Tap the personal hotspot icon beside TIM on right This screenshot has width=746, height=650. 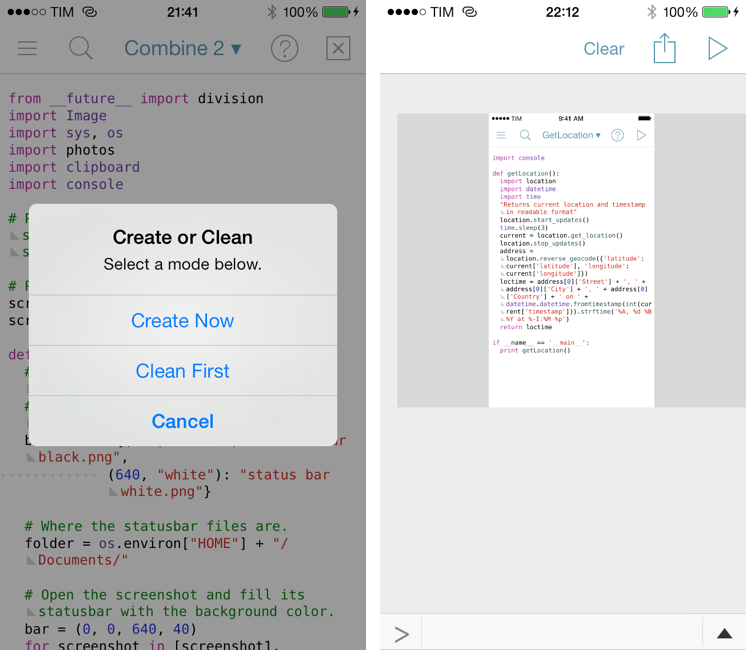[470, 12]
